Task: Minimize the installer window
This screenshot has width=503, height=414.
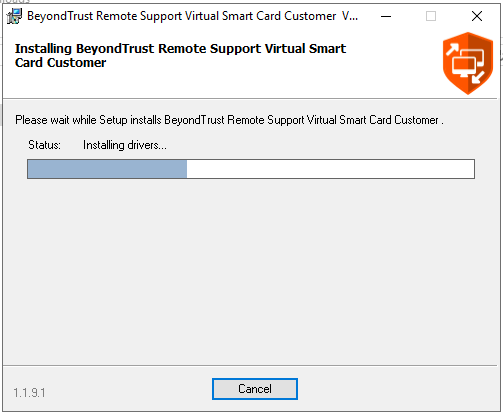Action: [x=386, y=16]
